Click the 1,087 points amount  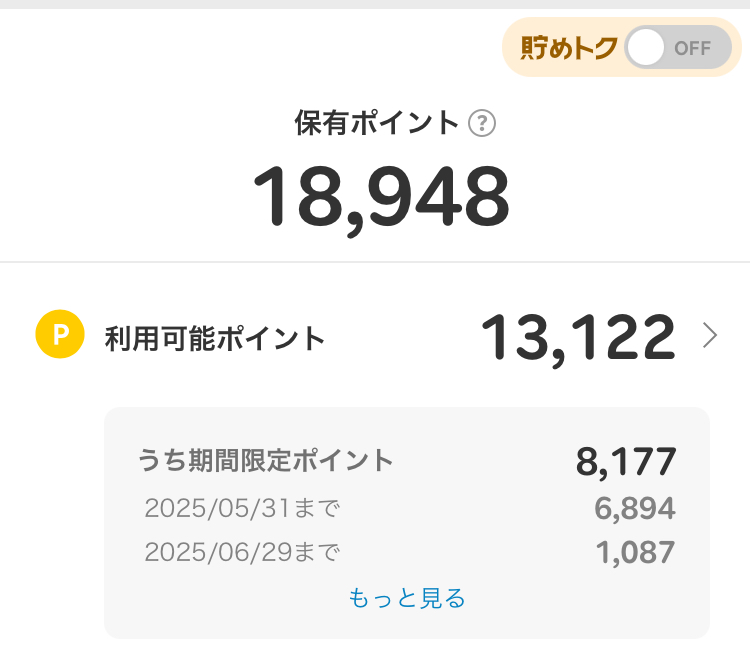(636, 552)
